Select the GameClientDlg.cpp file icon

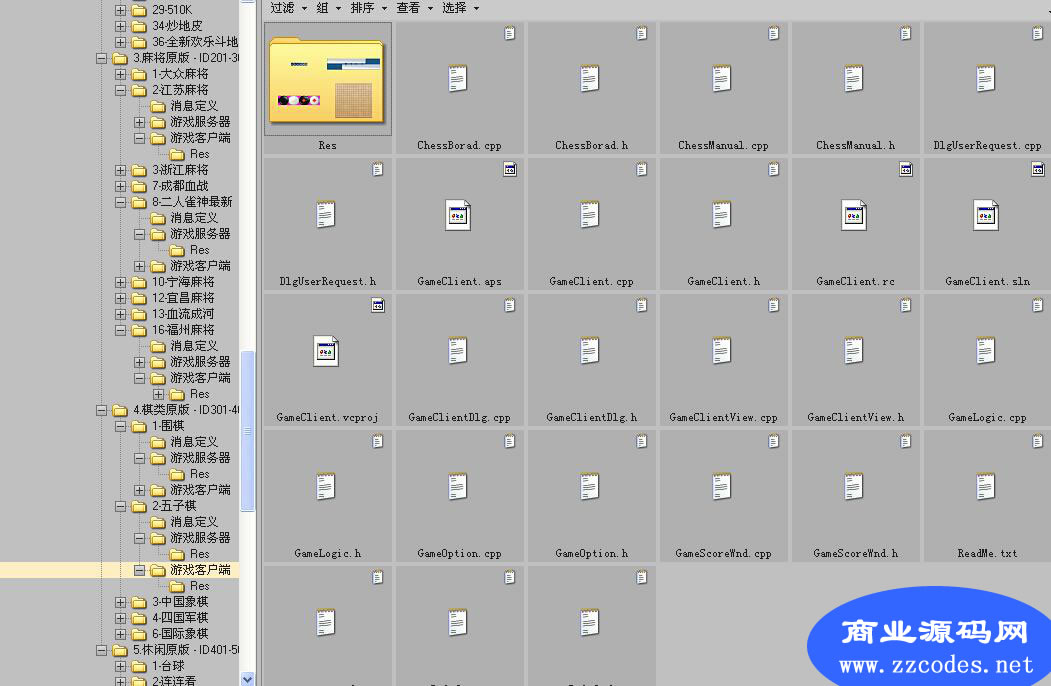coord(457,351)
